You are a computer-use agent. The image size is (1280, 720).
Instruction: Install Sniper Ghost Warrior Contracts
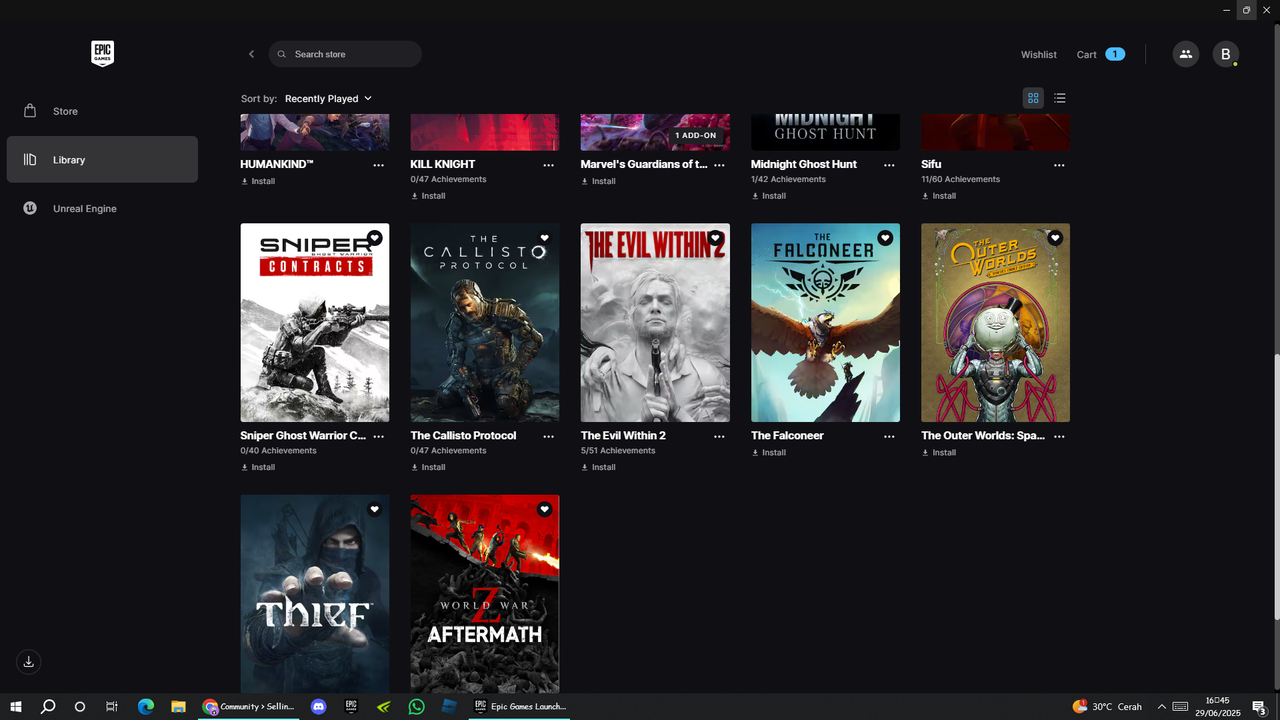click(258, 467)
